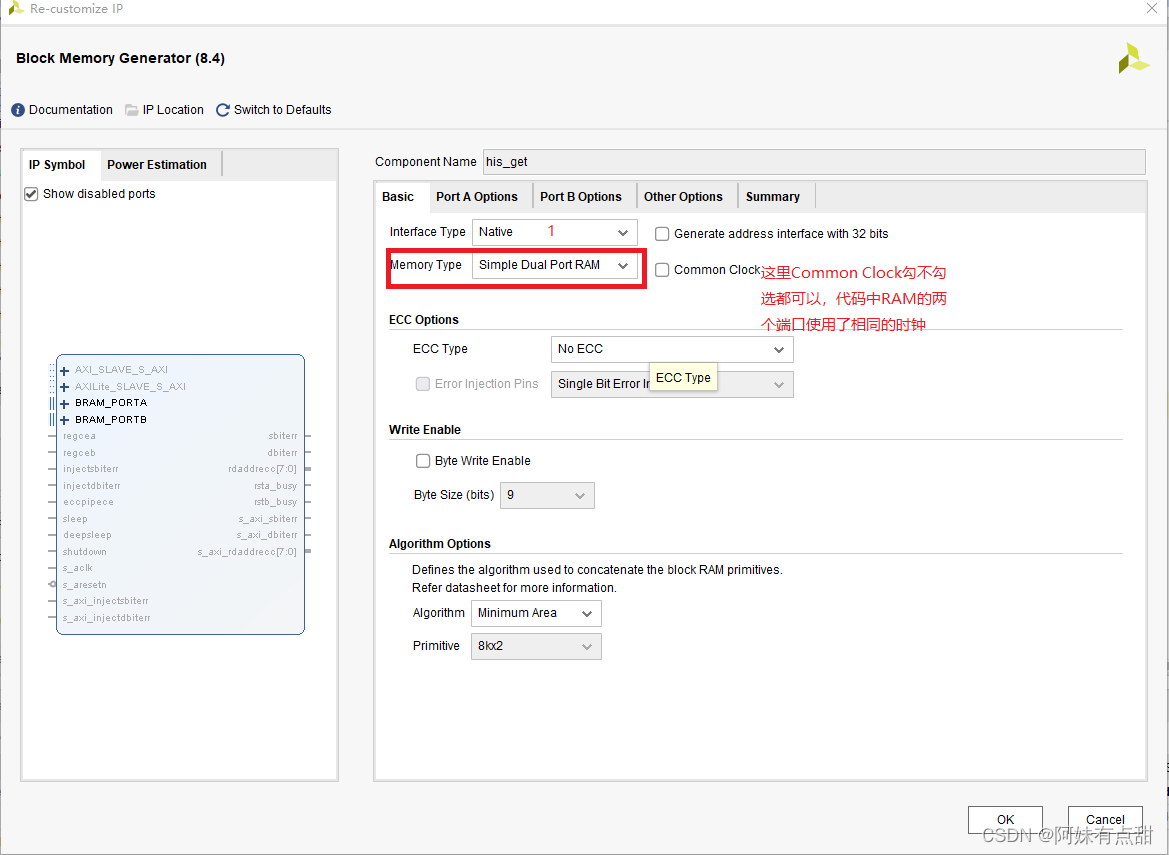
Task: Click the Xilinx logo at top right
Action: 1133,58
